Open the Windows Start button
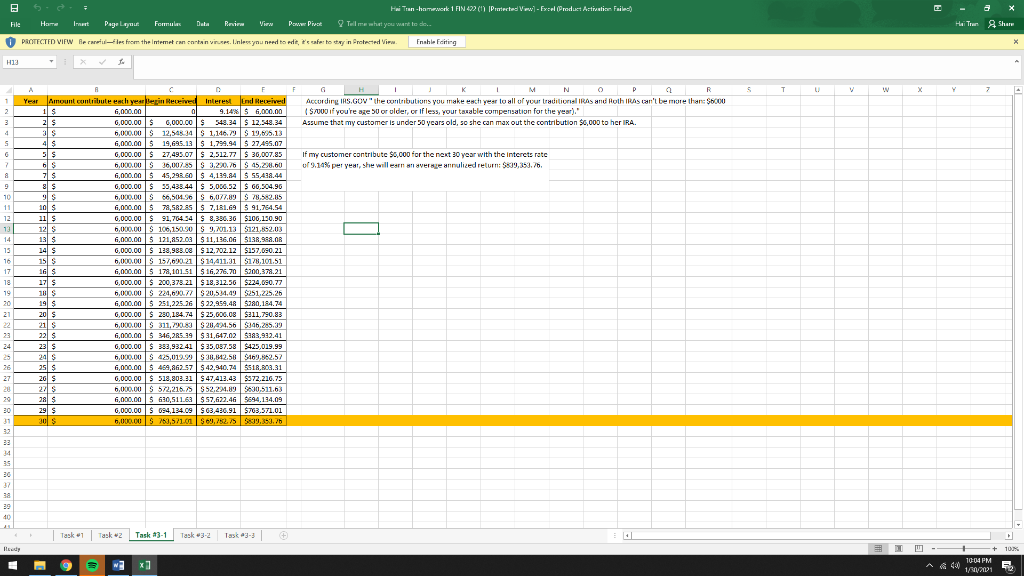Image resolution: width=1024 pixels, height=576 pixels. click(x=12, y=565)
